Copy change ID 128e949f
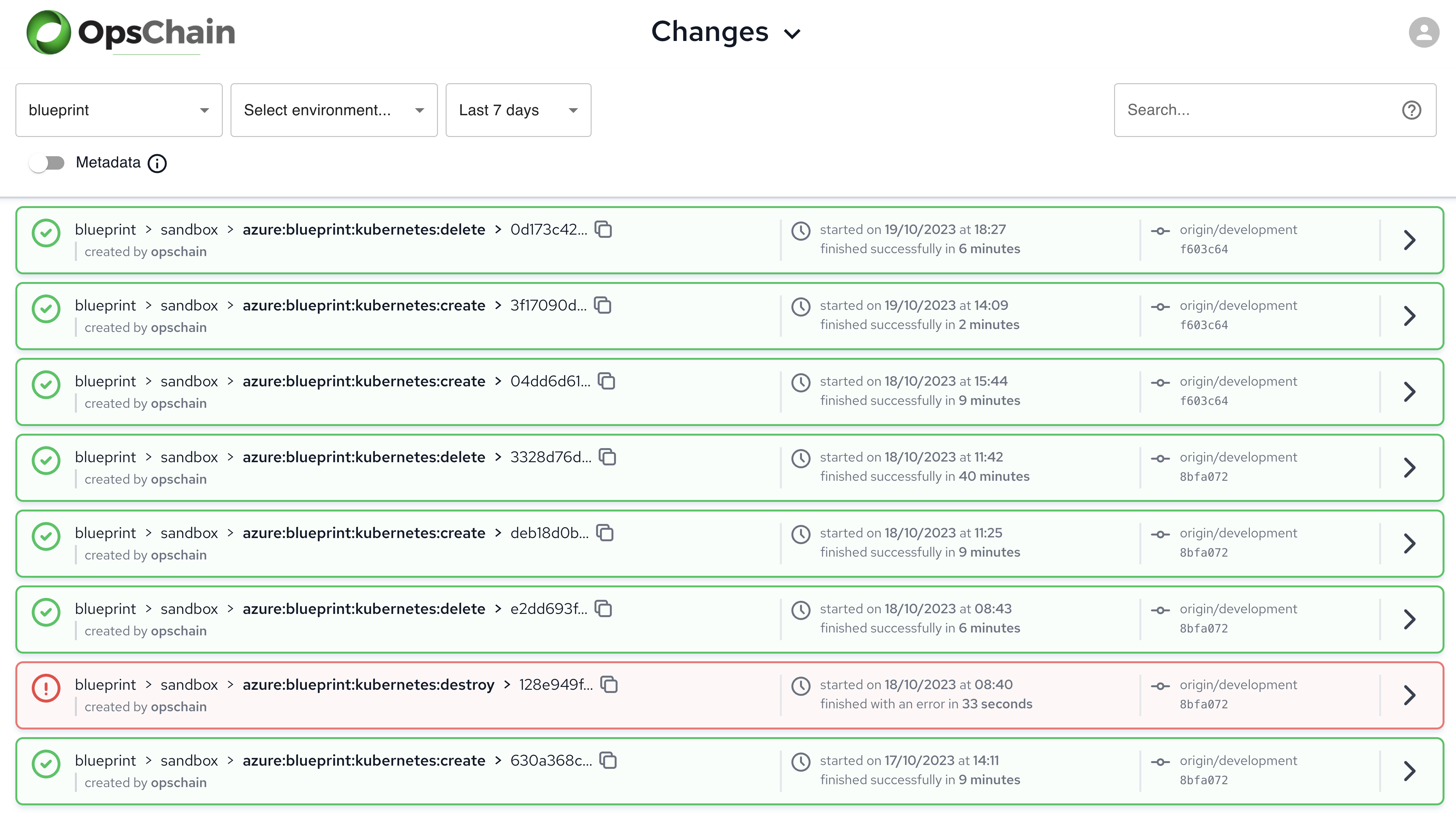The image size is (1456, 813). click(x=609, y=685)
